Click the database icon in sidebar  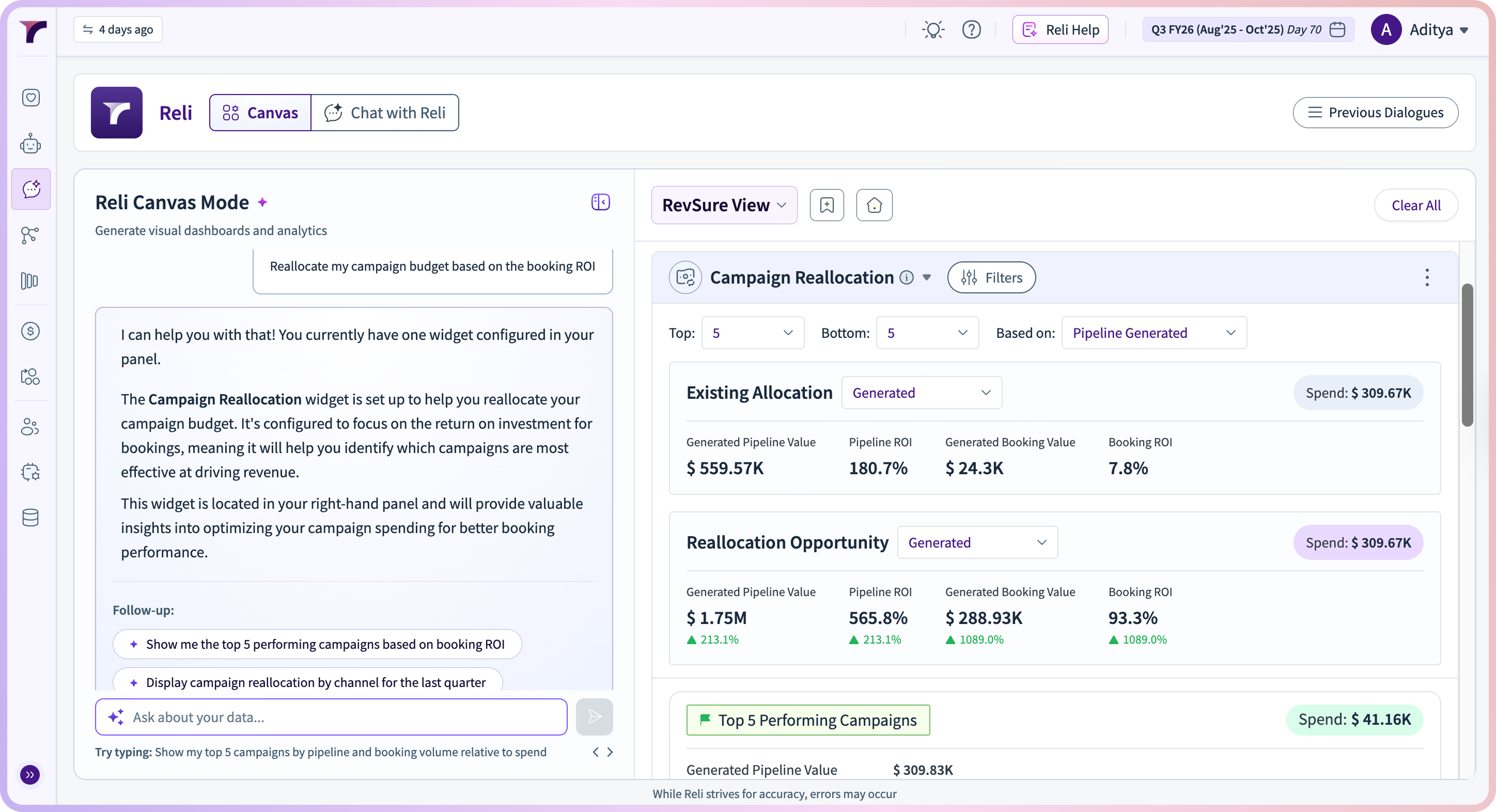point(30,517)
